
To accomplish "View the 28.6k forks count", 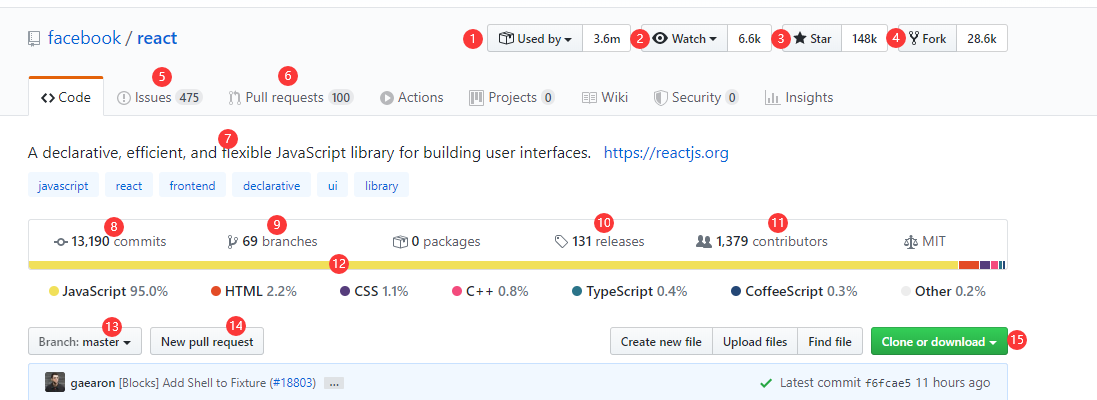I will tap(982, 39).
